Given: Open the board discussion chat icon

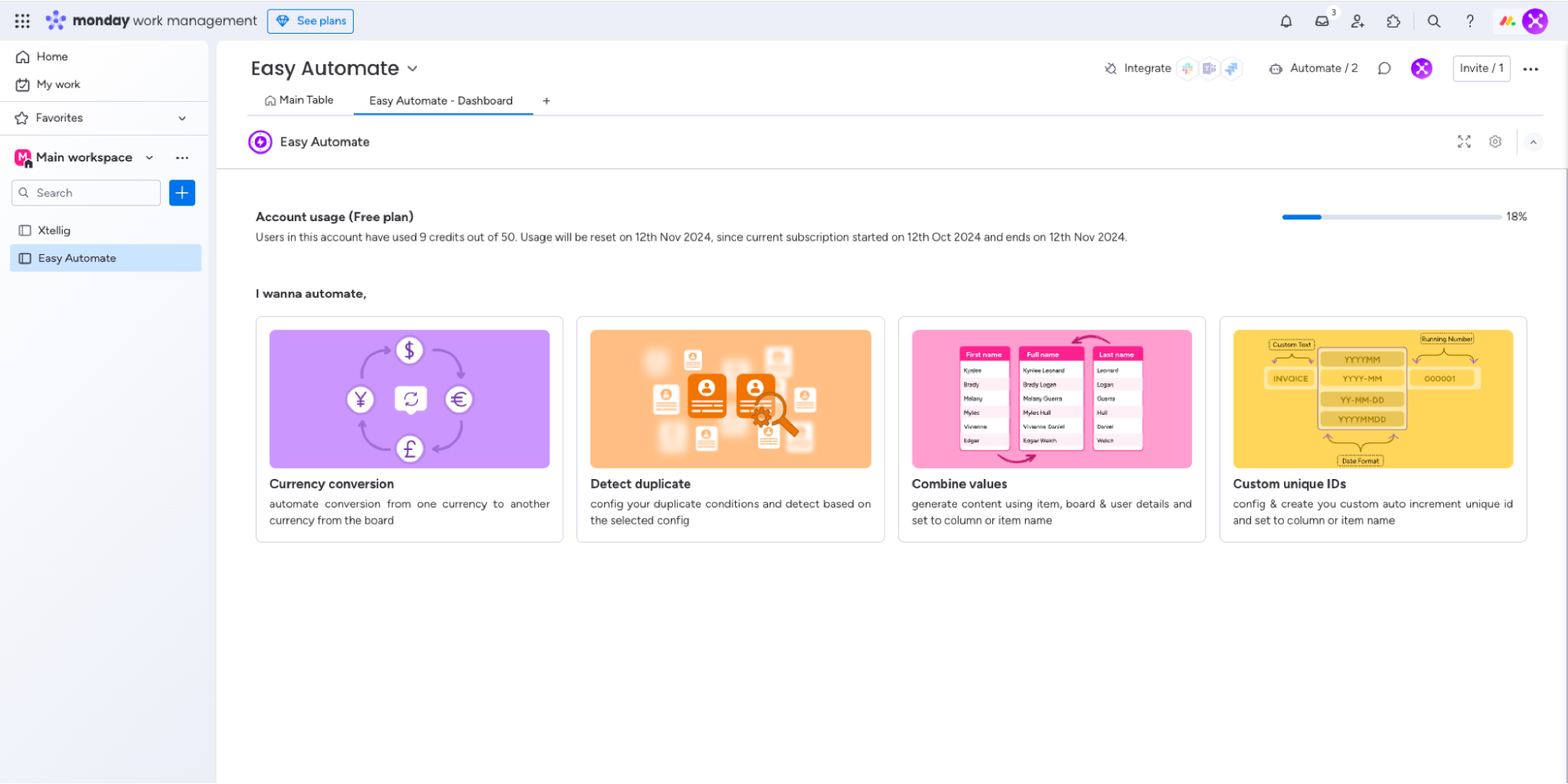Looking at the screenshot, I should click(1384, 69).
